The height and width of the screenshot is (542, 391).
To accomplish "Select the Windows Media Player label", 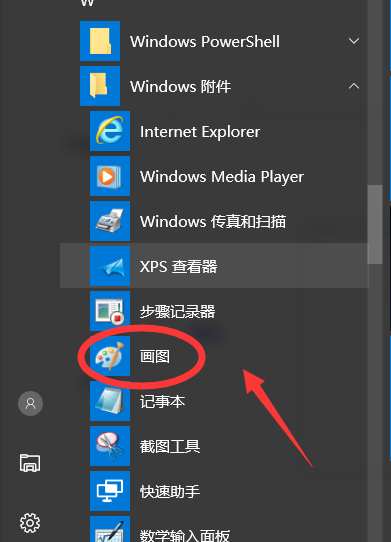I will pyautogui.click(x=222, y=177).
